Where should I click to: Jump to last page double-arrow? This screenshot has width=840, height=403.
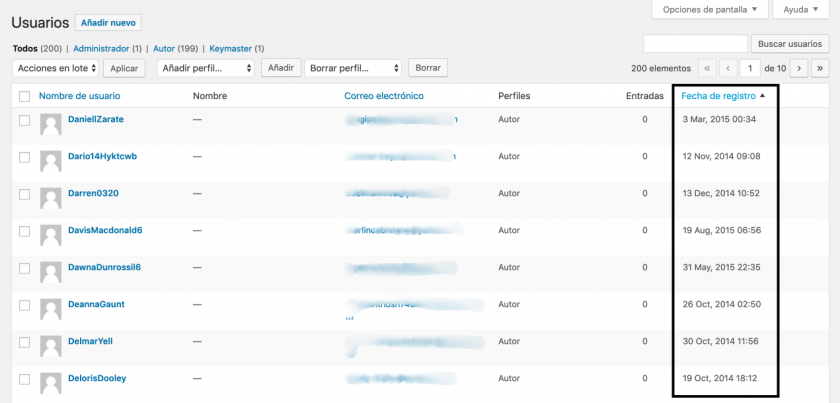(x=820, y=68)
